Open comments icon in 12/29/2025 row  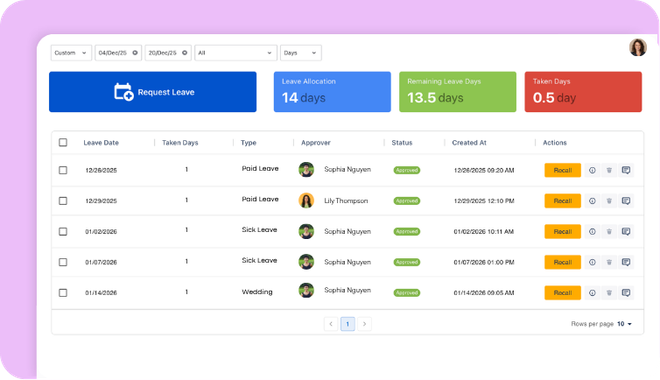coord(626,201)
